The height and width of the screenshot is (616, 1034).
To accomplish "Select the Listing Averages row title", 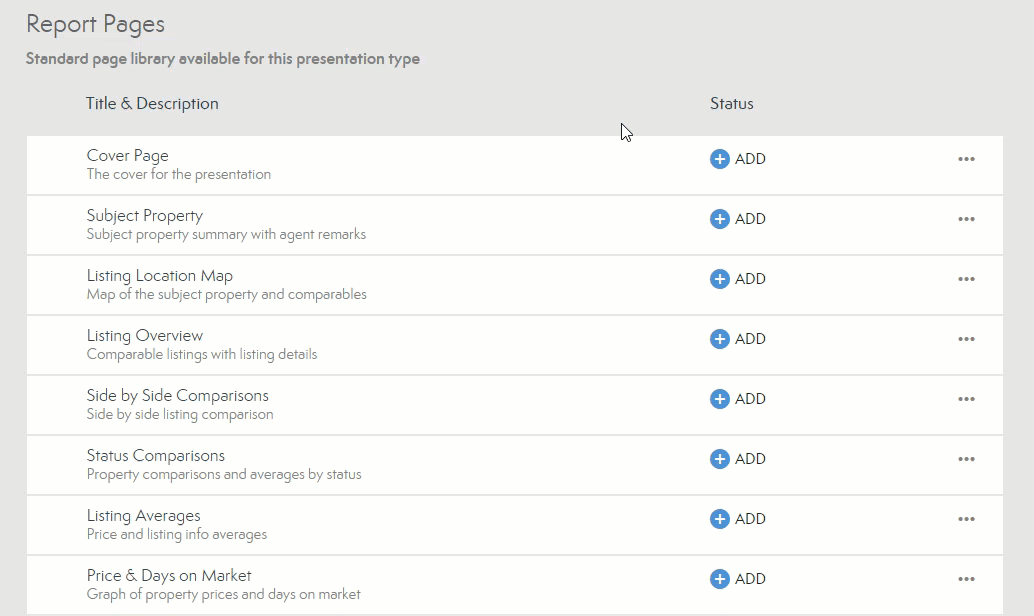I will (143, 516).
